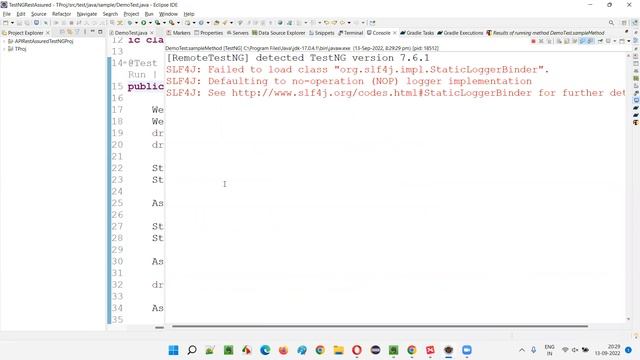Open the Project menu
Screen dimensions: 640x360
[x=131, y=14]
